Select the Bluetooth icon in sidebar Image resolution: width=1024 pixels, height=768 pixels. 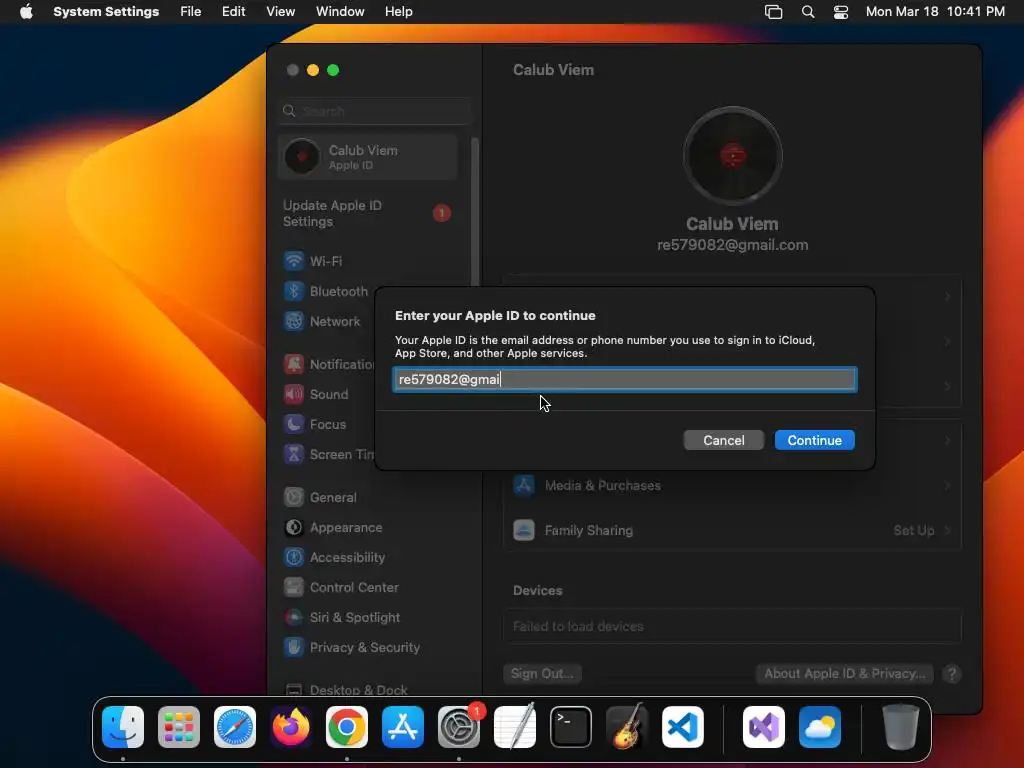(294, 291)
